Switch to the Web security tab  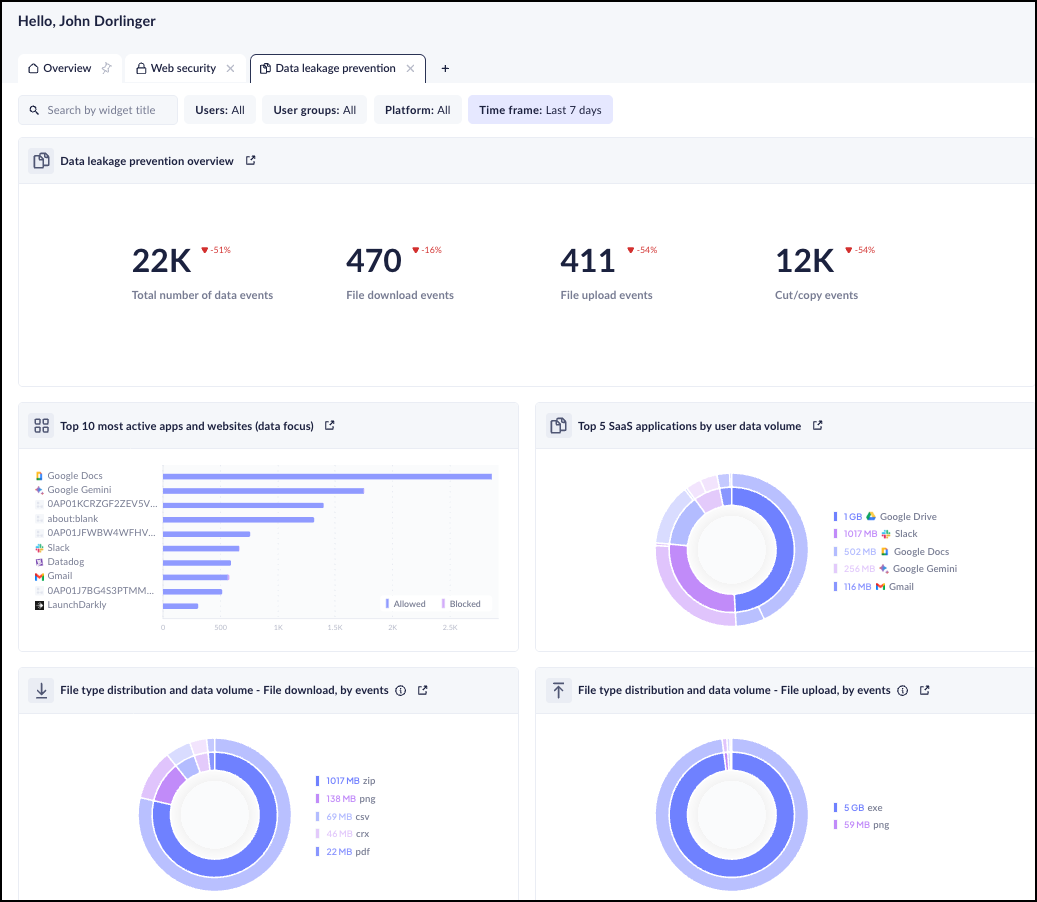click(x=177, y=68)
